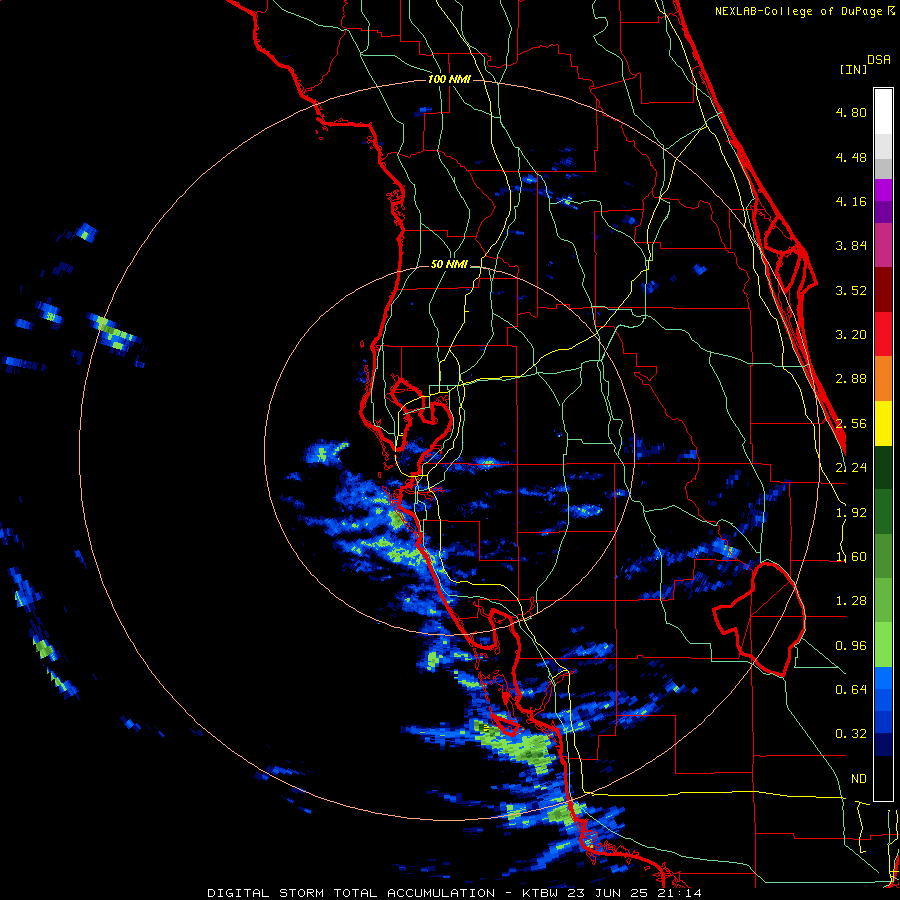This screenshot has width=900, height=900.
Task: Pick the bright red swatch in the scale
Action: (883, 335)
